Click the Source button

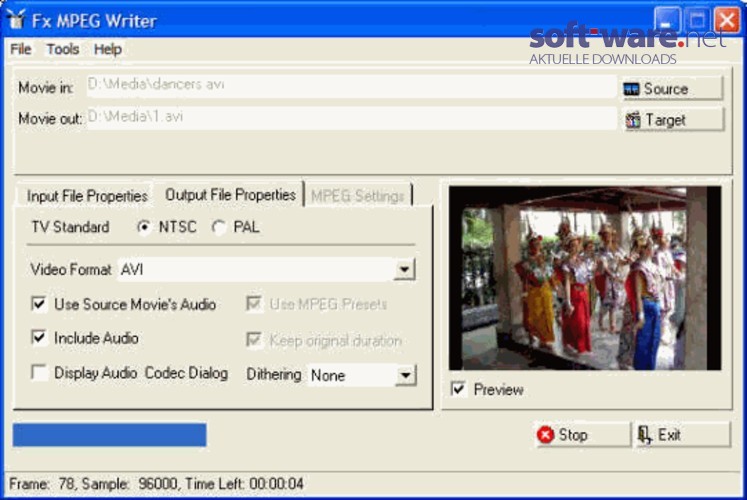673,89
